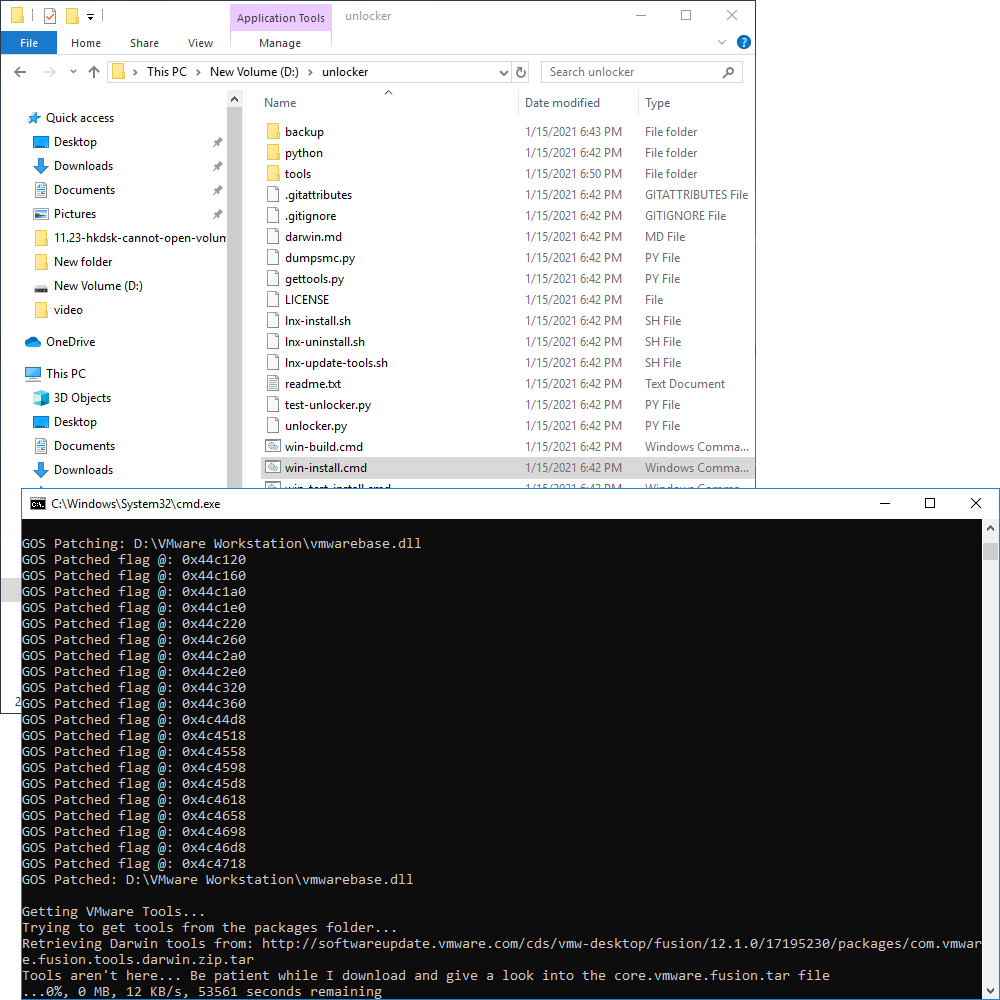1000x1000 pixels.
Task: Select This PC tree node
Action: point(65,374)
